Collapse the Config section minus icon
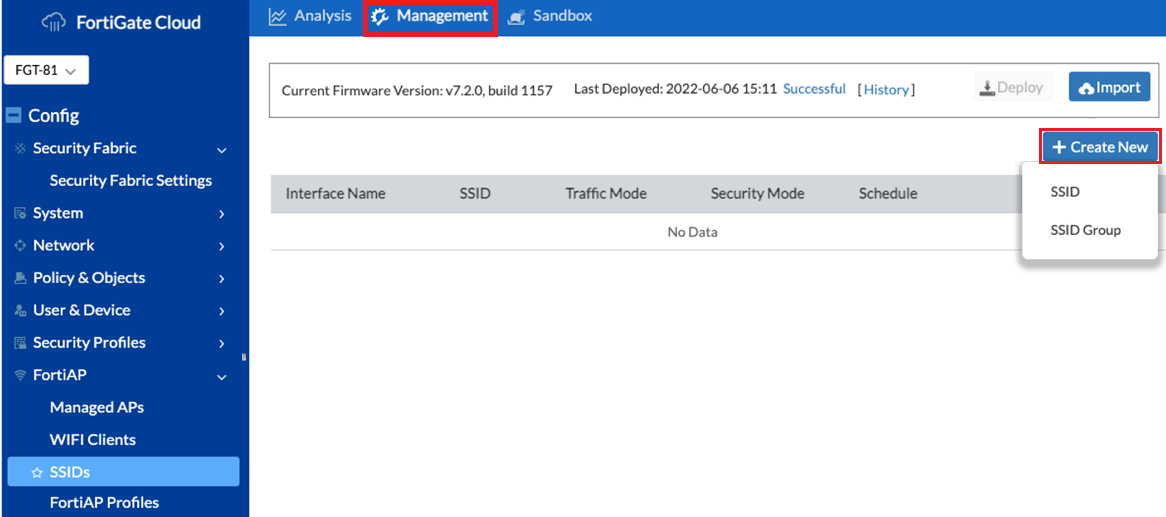 coord(14,116)
